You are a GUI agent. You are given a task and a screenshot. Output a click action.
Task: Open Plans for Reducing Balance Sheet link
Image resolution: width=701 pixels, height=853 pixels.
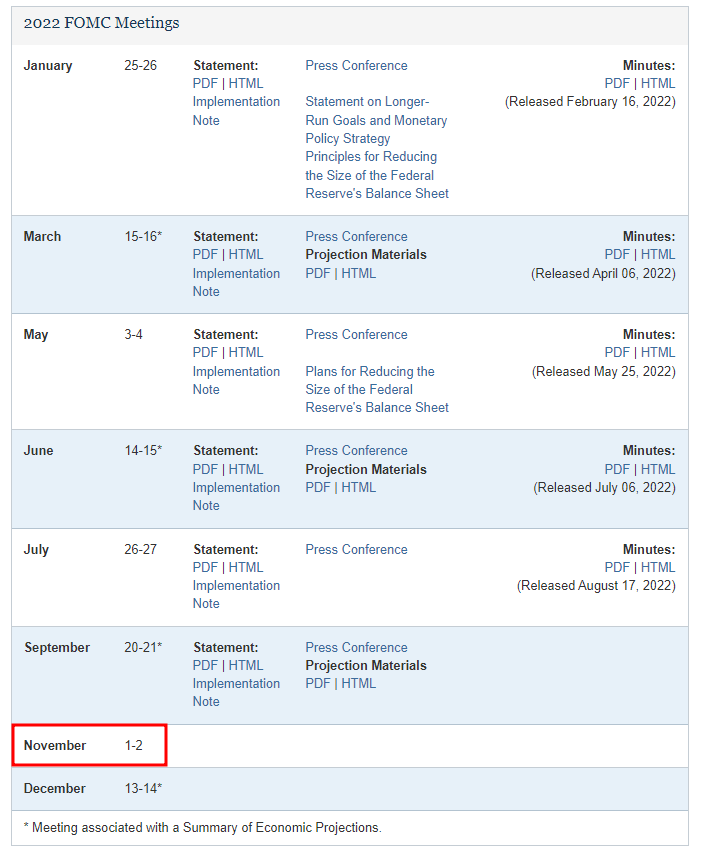[376, 389]
